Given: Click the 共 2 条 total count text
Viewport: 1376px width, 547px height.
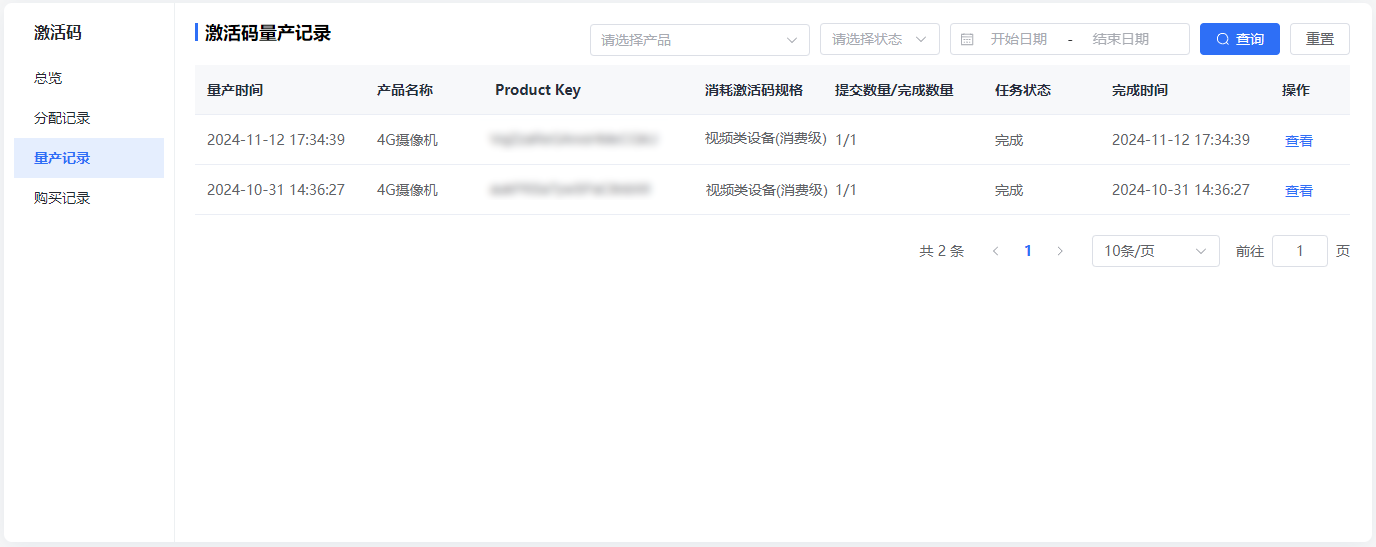Looking at the screenshot, I should click(x=942, y=251).
